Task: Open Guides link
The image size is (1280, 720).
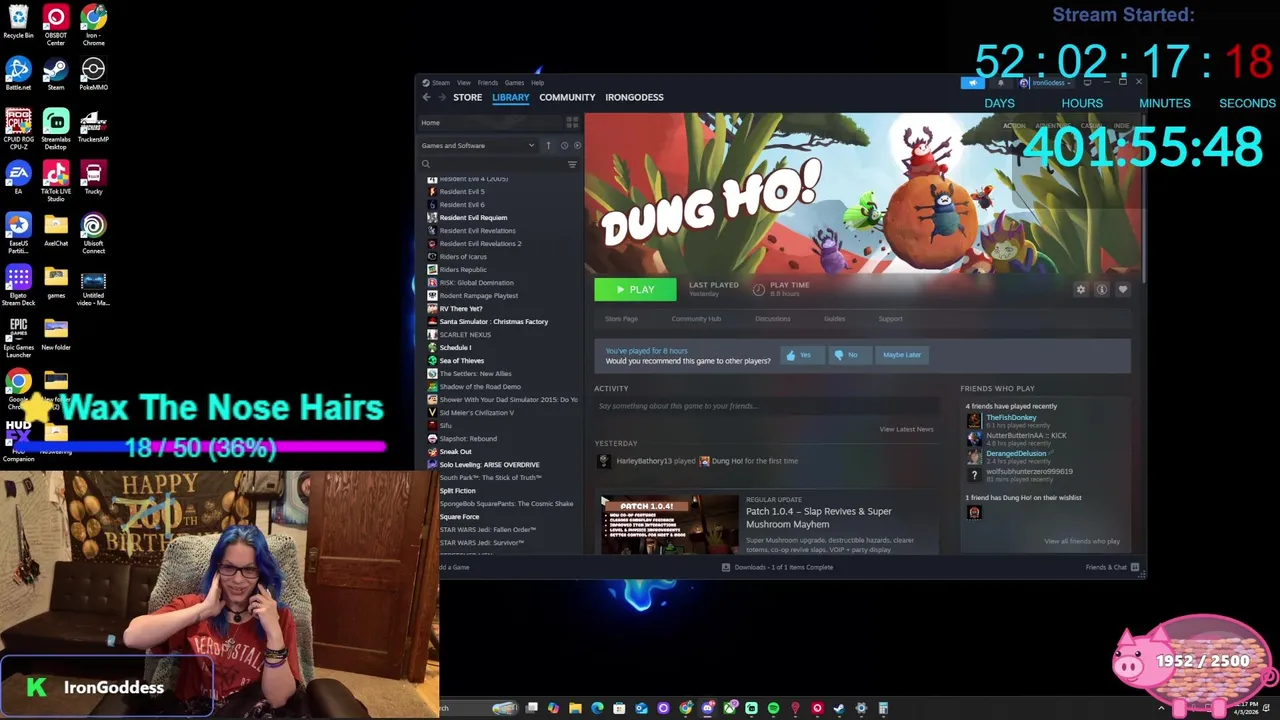Action: (x=834, y=319)
